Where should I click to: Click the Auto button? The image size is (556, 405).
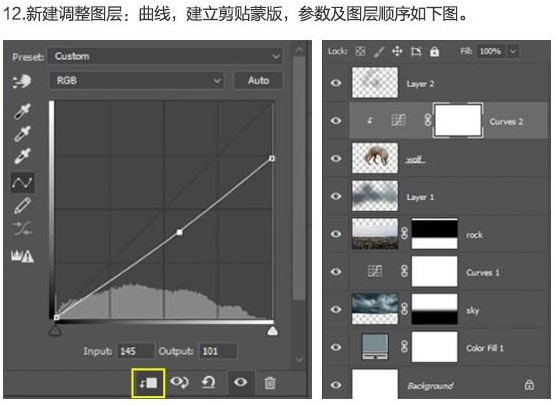pos(258,81)
